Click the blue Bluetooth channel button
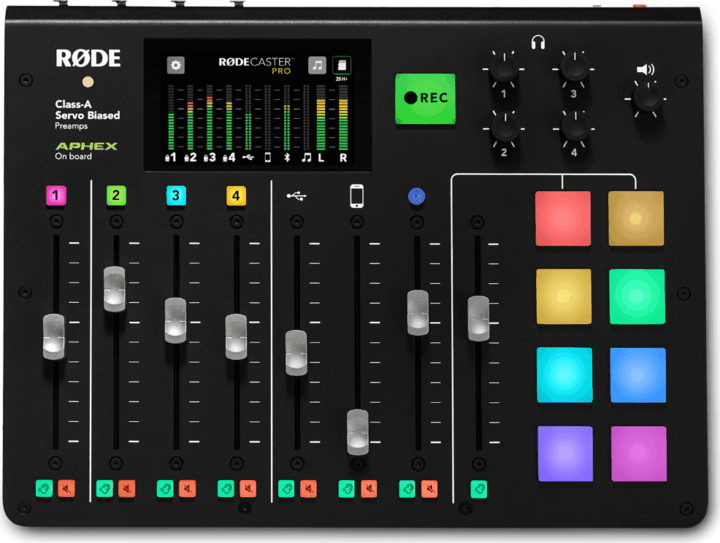720x543 pixels. (x=416, y=196)
